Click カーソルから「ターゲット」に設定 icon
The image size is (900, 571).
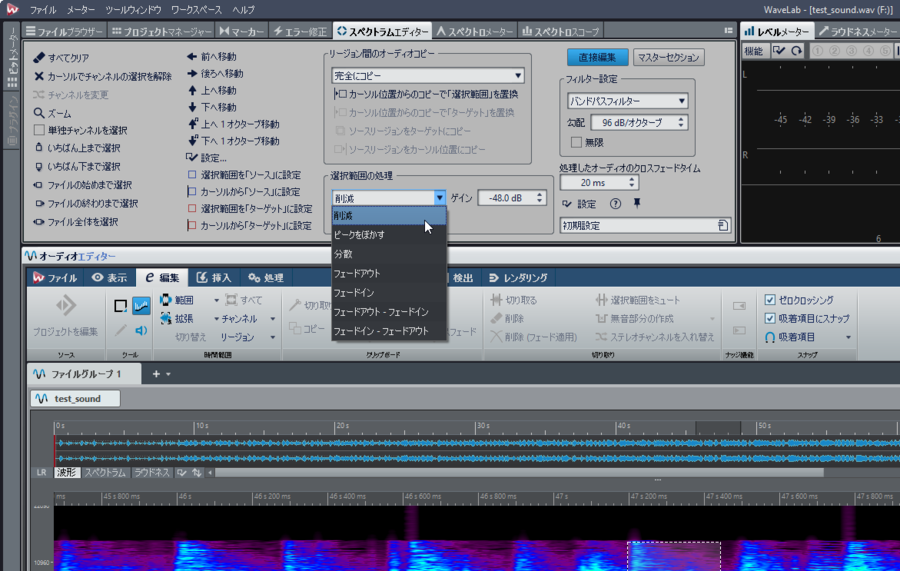click(x=192, y=226)
